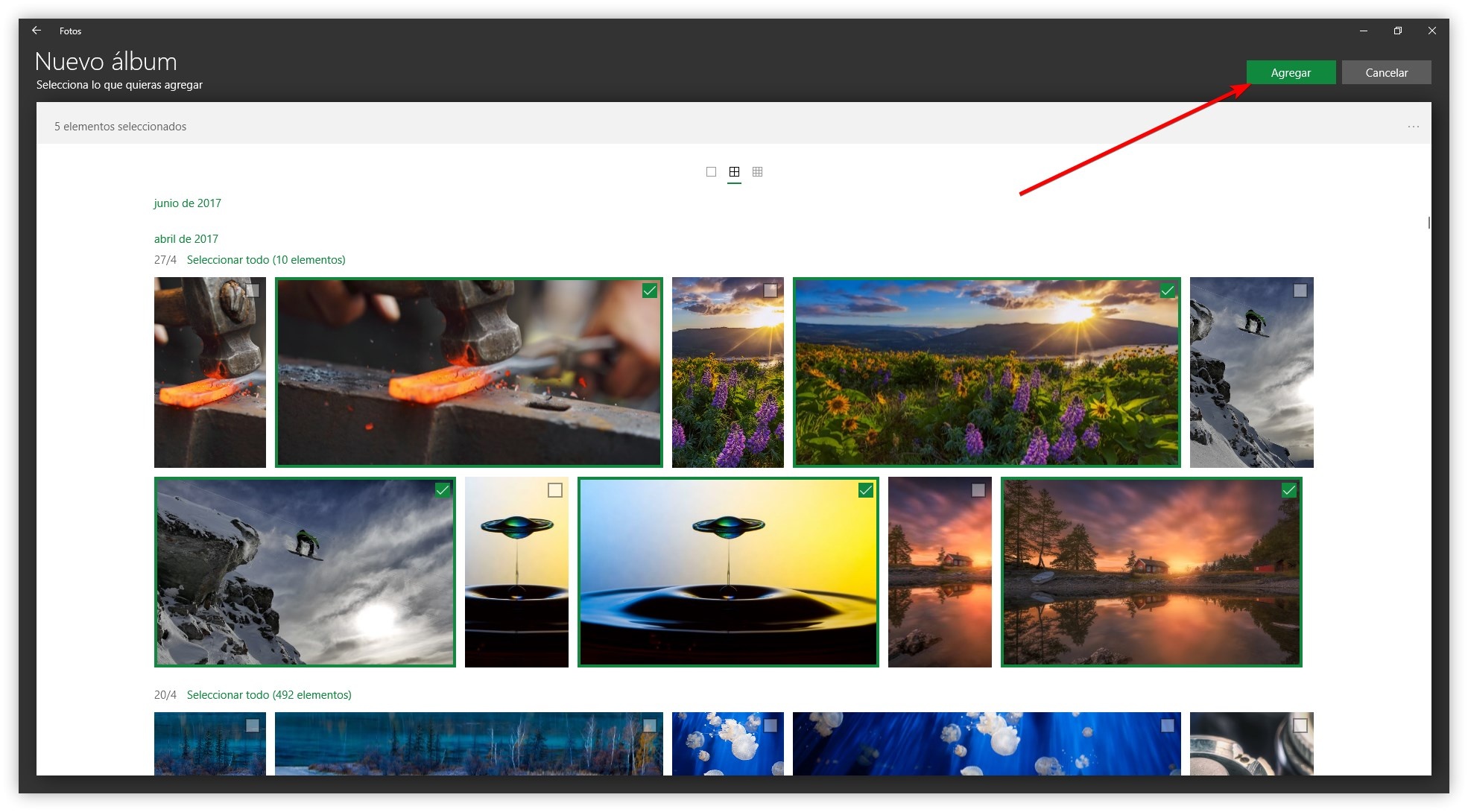Switch to small dense grid view icon
The height and width of the screenshot is (812, 1468).
(757, 172)
